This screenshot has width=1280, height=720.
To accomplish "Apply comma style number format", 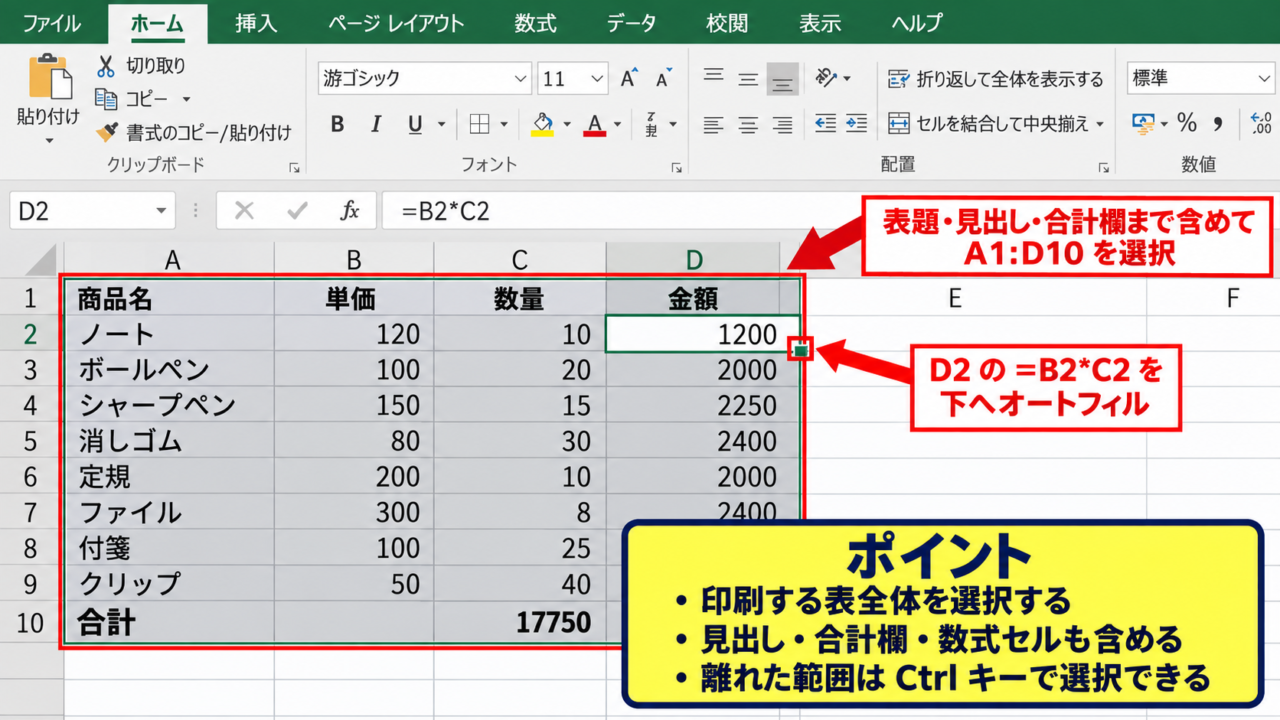I will [x=1218, y=124].
